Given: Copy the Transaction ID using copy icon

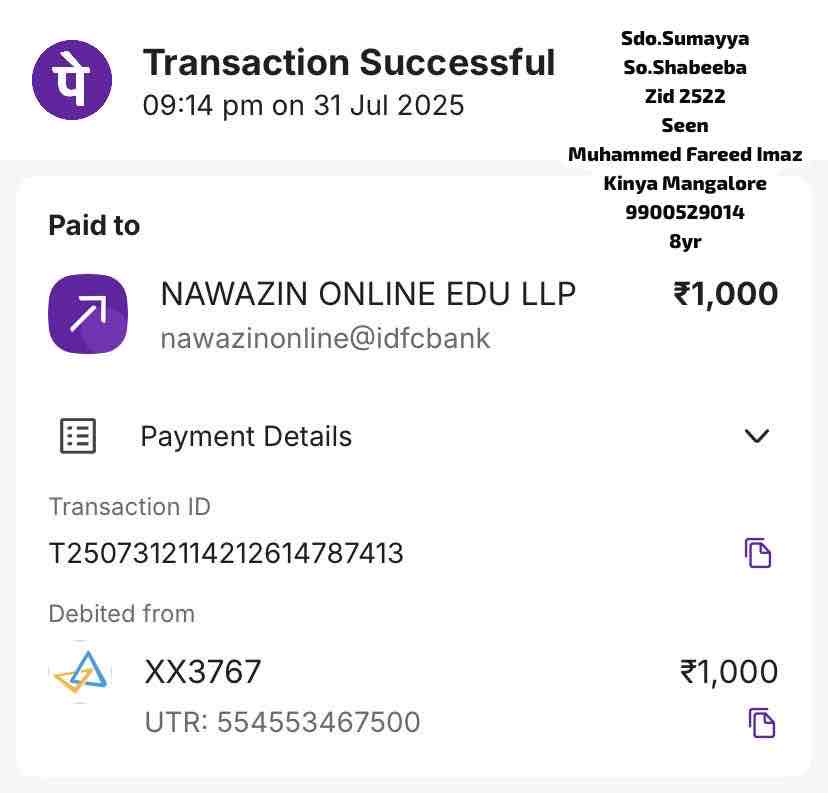Looking at the screenshot, I should click(758, 552).
